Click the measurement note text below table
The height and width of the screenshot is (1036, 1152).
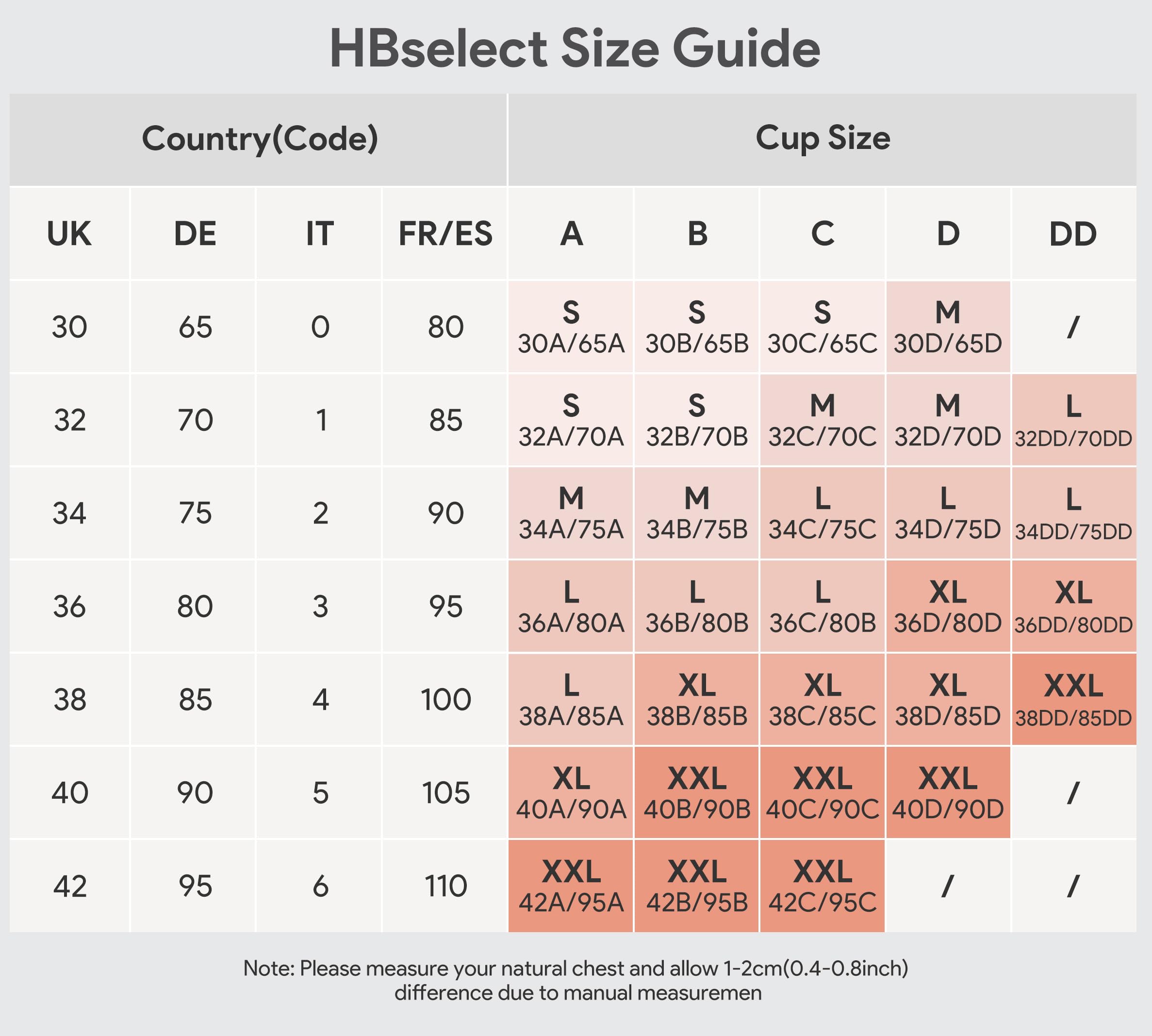point(576,980)
